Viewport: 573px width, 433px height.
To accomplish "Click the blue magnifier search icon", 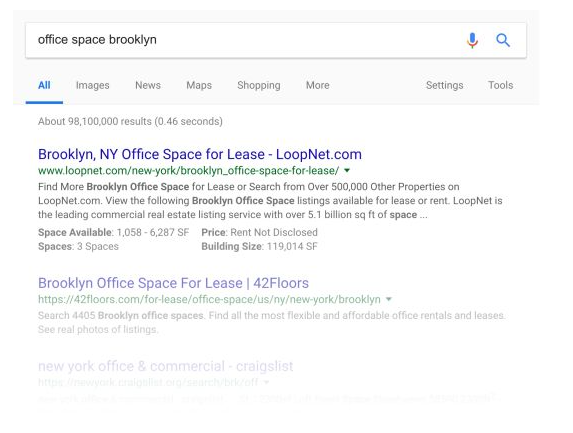I will coord(503,40).
